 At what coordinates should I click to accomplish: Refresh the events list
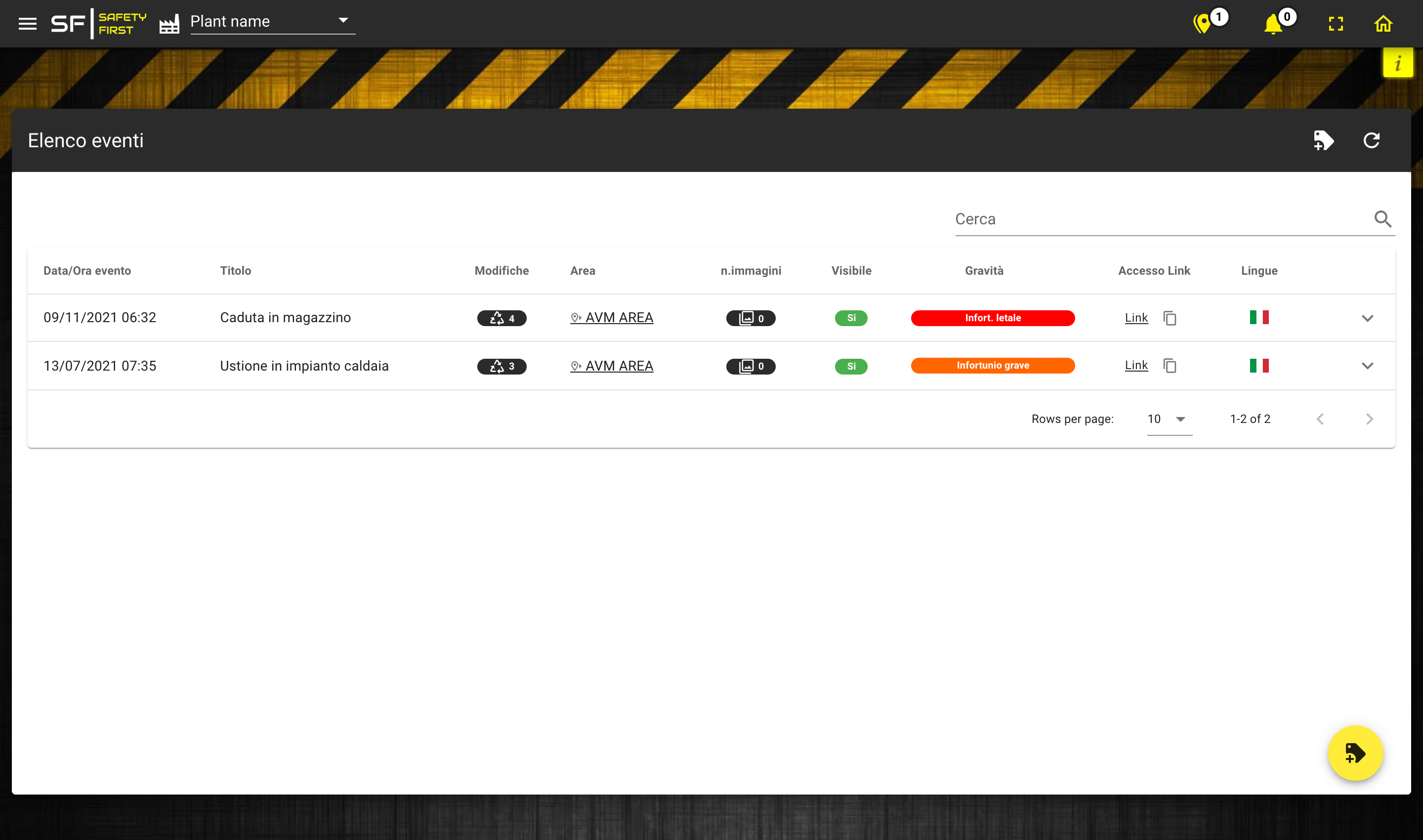coord(1371,140)
